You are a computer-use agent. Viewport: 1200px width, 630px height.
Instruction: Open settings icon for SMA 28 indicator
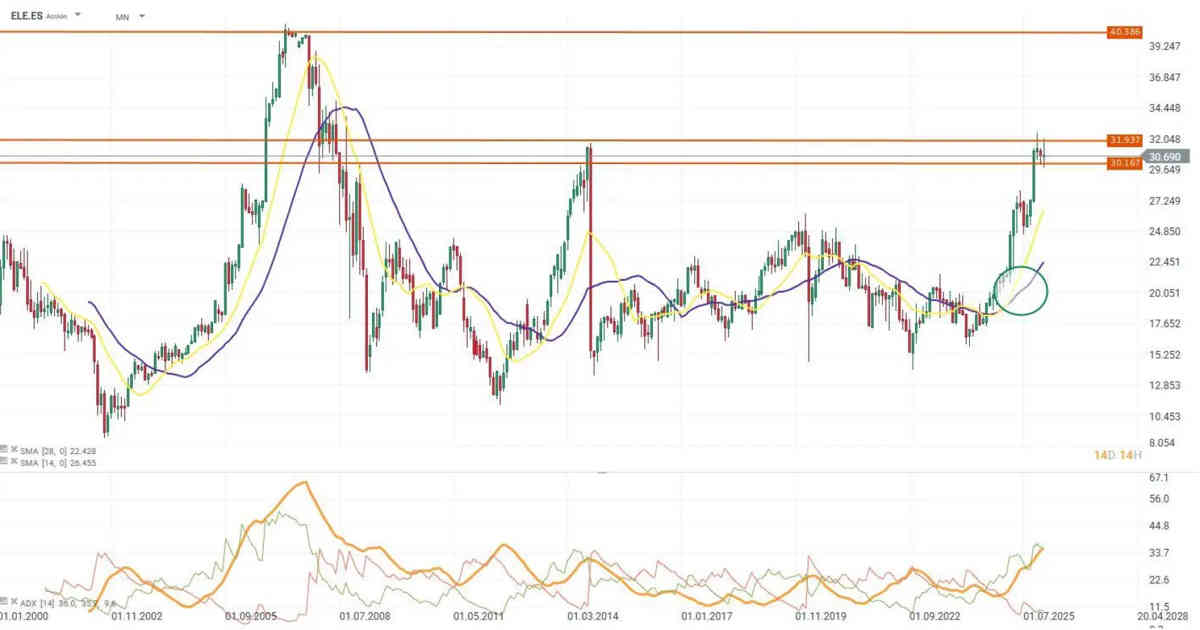6,451
